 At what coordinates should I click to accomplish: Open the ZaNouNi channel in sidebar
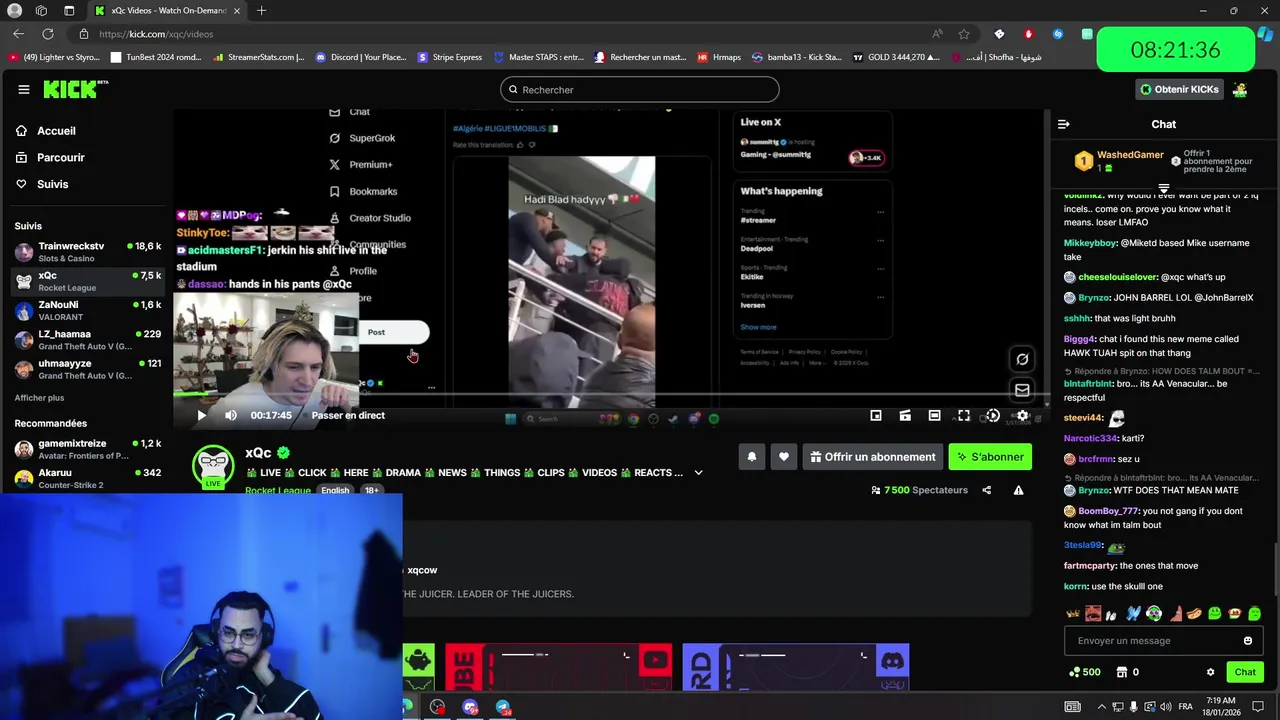click(88, 311)
